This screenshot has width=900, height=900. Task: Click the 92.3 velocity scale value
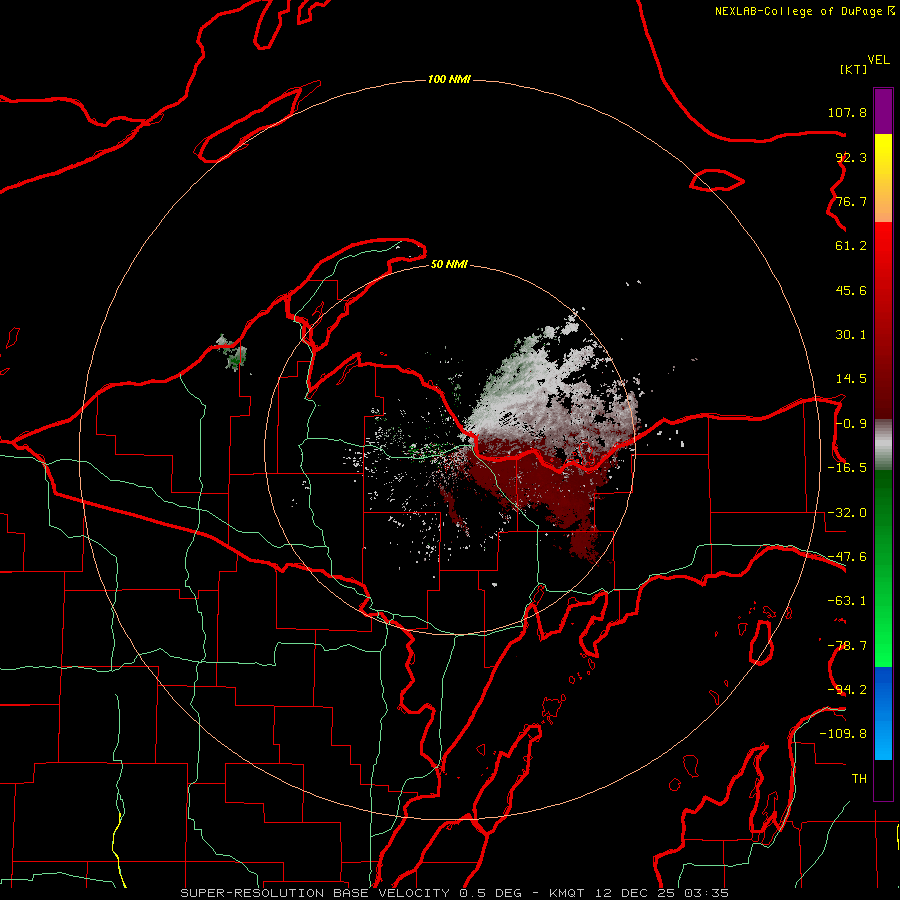click(x=851, y=157)
